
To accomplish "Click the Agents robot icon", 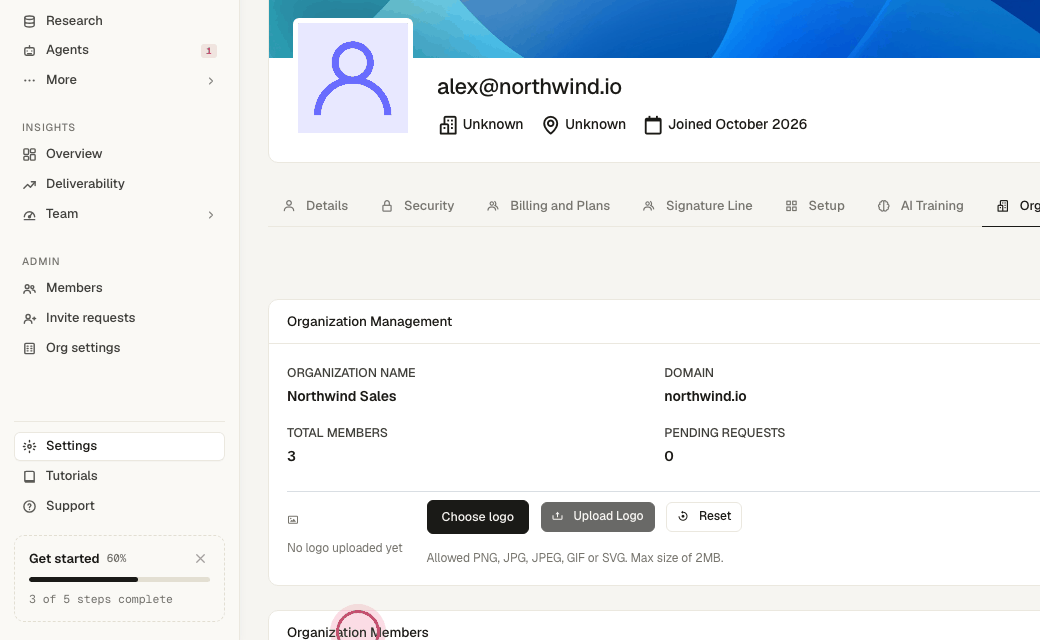I will [29, 50].
